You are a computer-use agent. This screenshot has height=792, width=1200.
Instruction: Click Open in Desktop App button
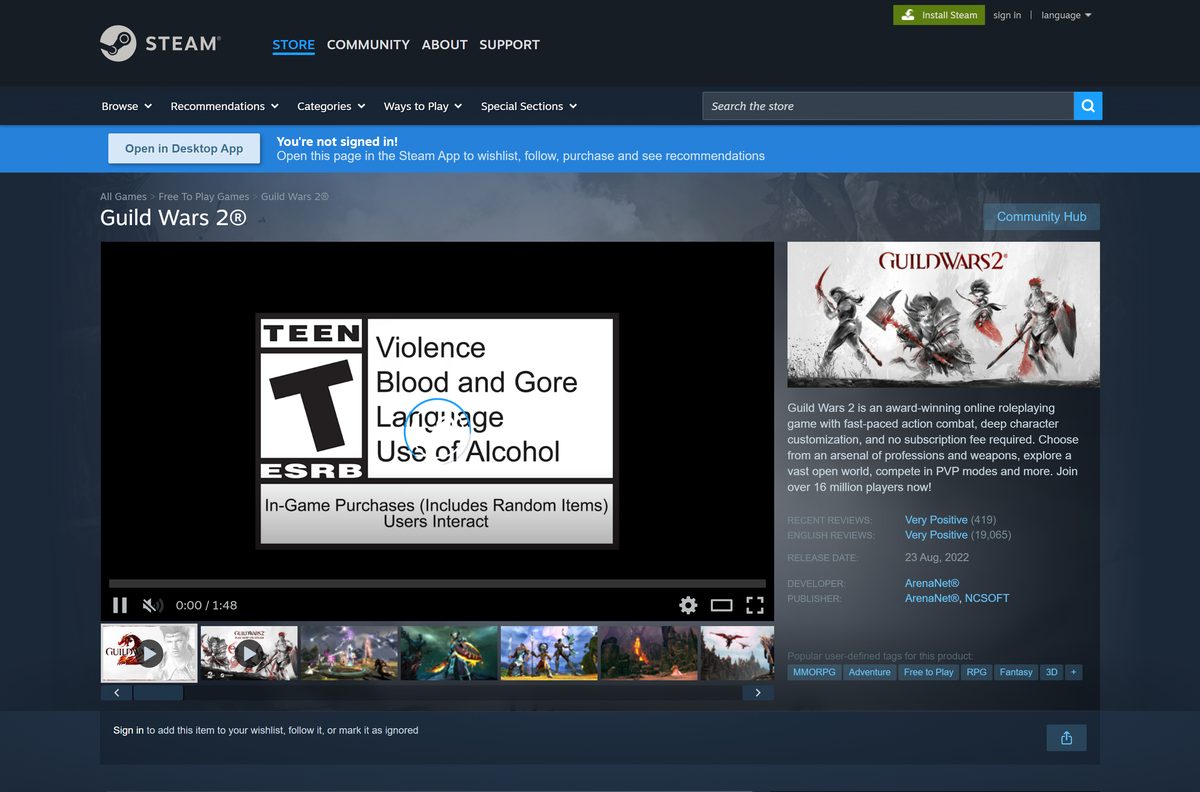(x=184, y=148)
